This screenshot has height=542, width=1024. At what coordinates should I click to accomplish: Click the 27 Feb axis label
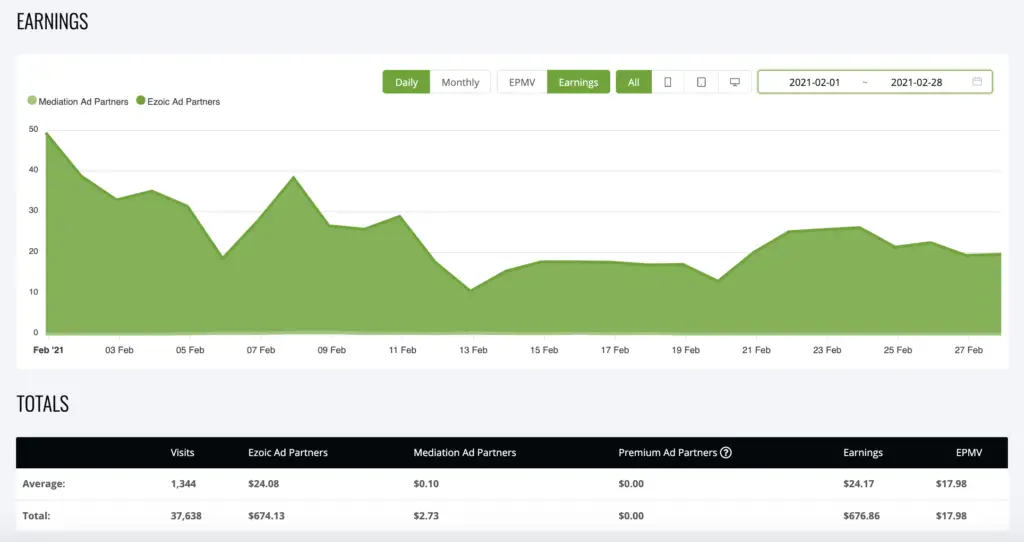(x=968, y=350)
